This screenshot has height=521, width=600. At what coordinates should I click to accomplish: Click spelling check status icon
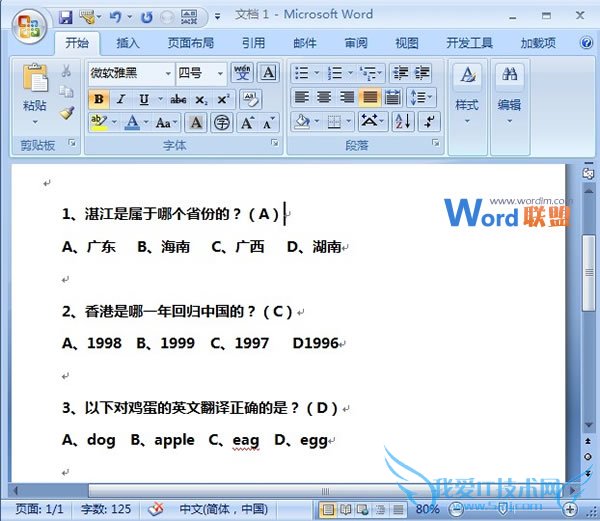(x=156, y=509)
